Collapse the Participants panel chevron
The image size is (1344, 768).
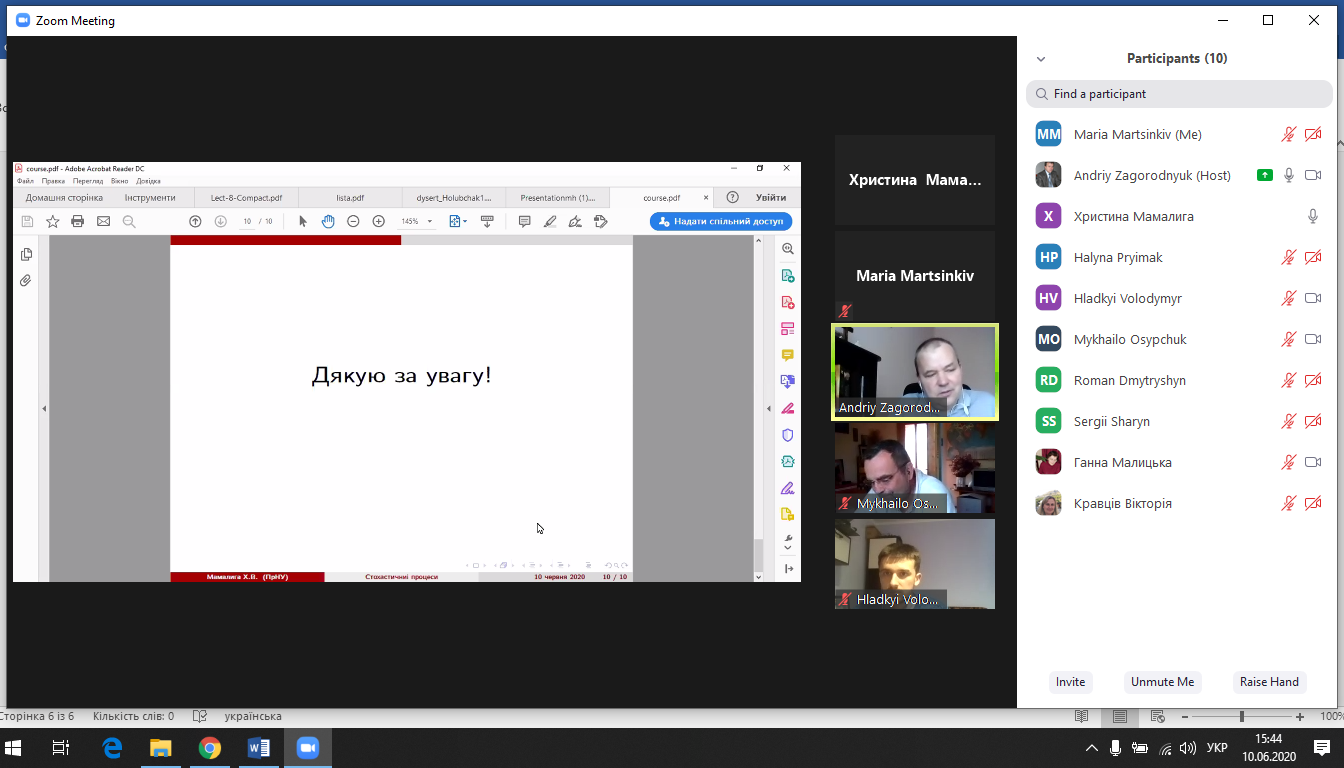[1041, 59]
